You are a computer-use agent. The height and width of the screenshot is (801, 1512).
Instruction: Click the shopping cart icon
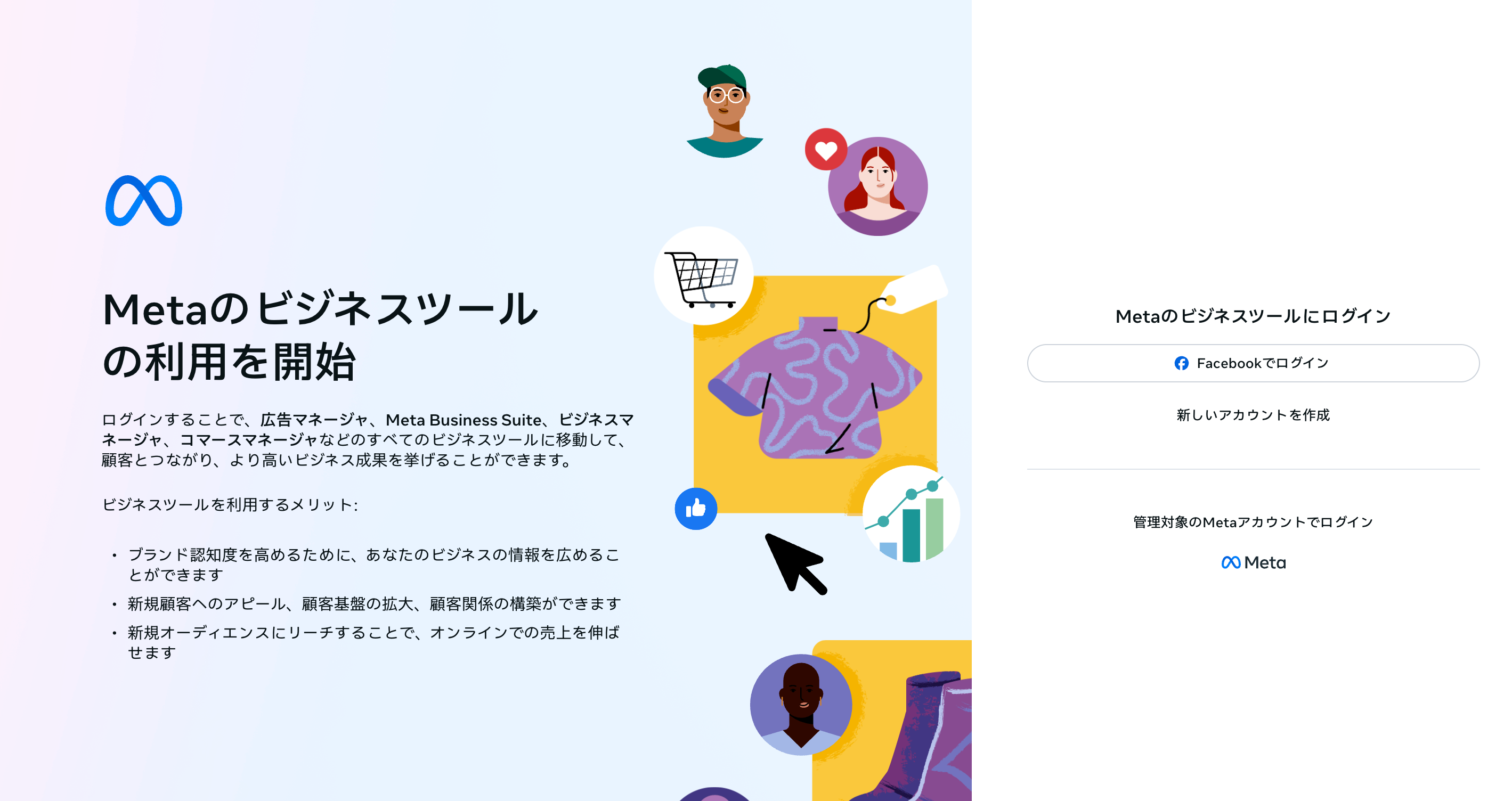click(x=703, y=276)
